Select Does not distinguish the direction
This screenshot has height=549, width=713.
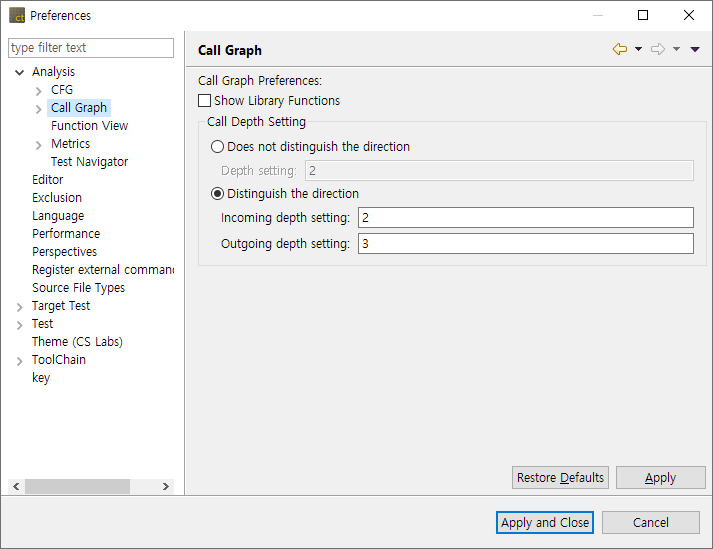218,147
